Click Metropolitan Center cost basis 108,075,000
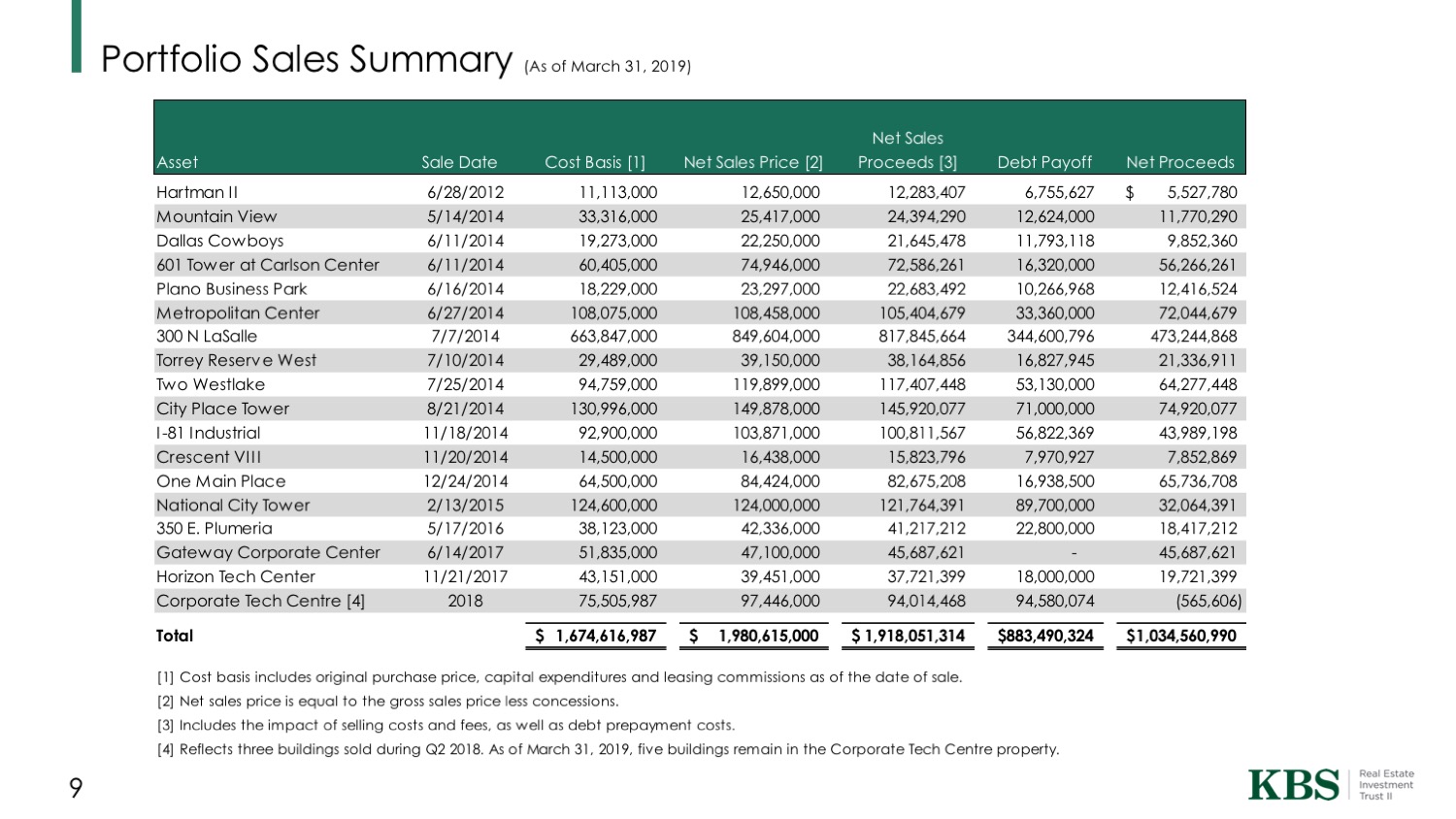1456x819 pixels. 613,312
